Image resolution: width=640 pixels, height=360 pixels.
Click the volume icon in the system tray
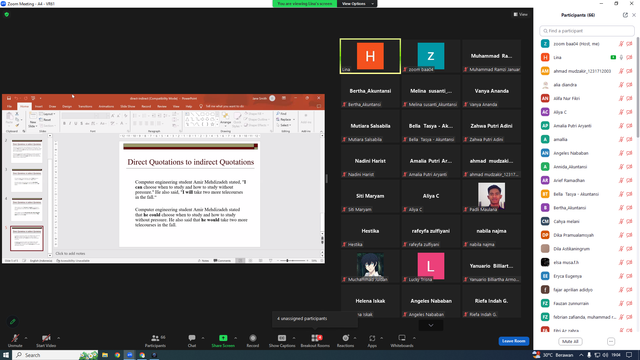point(605,355)
